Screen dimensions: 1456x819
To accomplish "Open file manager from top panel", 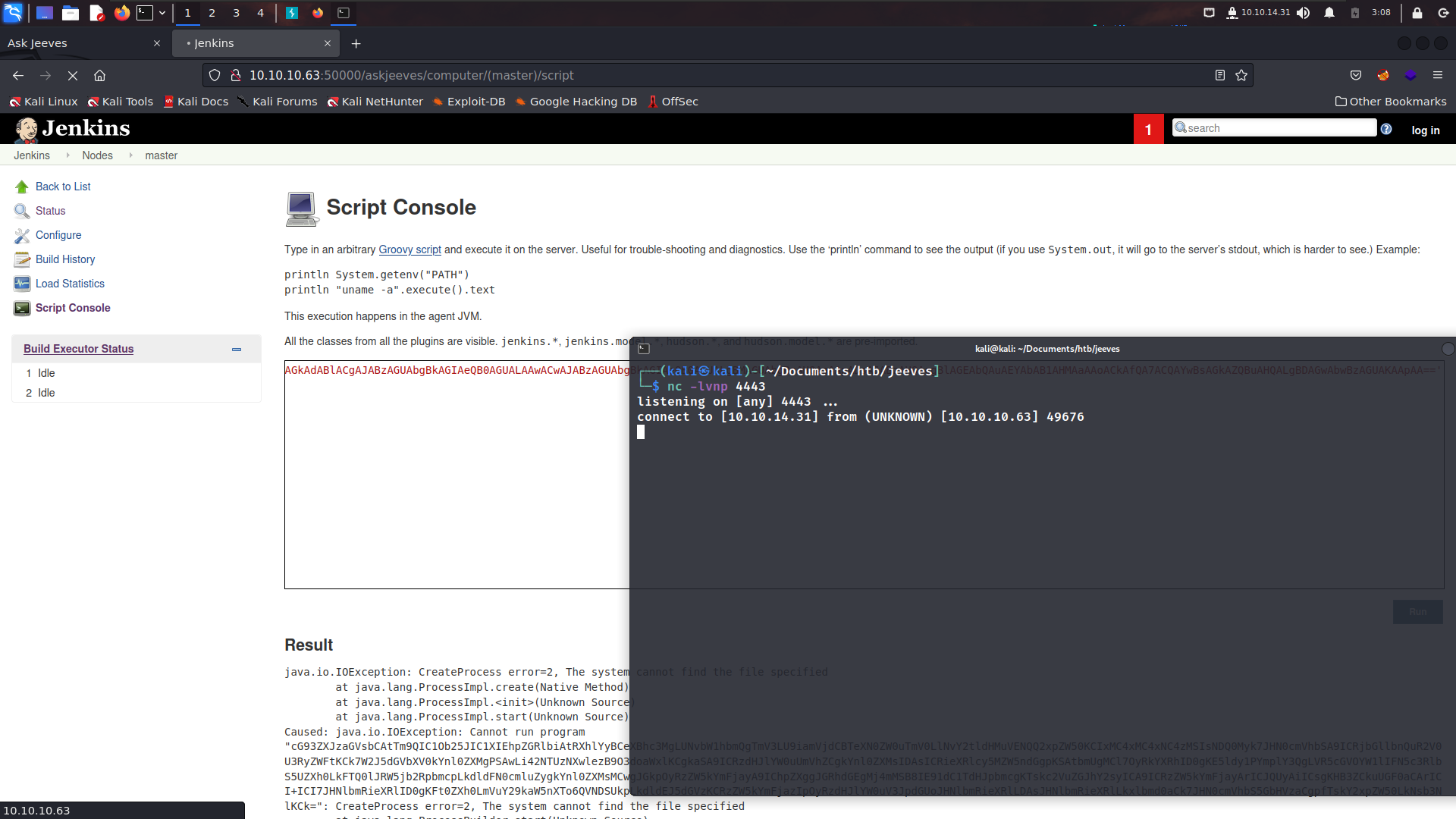I will tap(71, 12).
